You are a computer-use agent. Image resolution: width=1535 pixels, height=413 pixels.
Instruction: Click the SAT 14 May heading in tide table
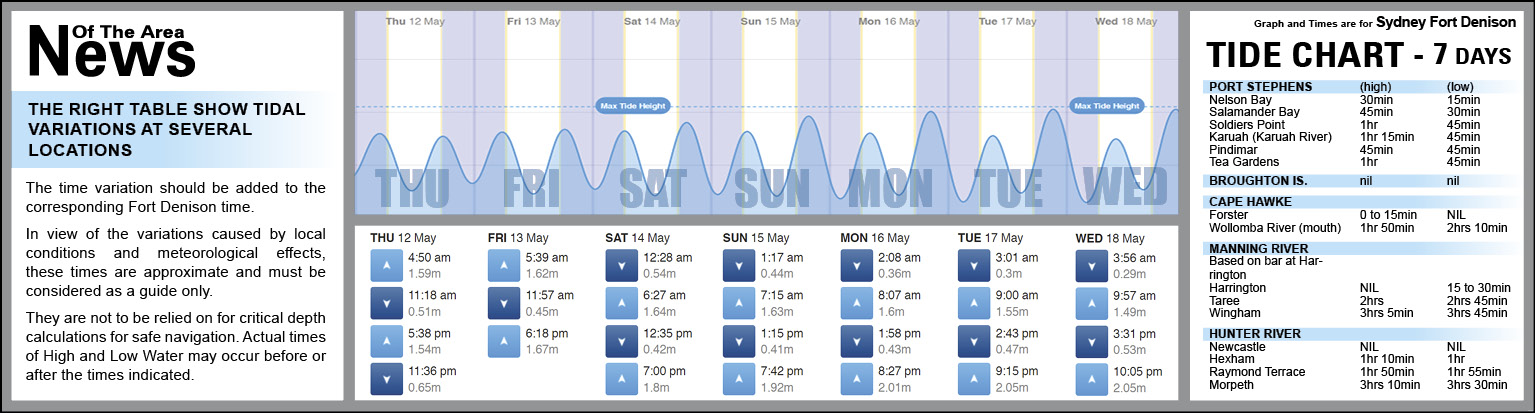[638, 238]
